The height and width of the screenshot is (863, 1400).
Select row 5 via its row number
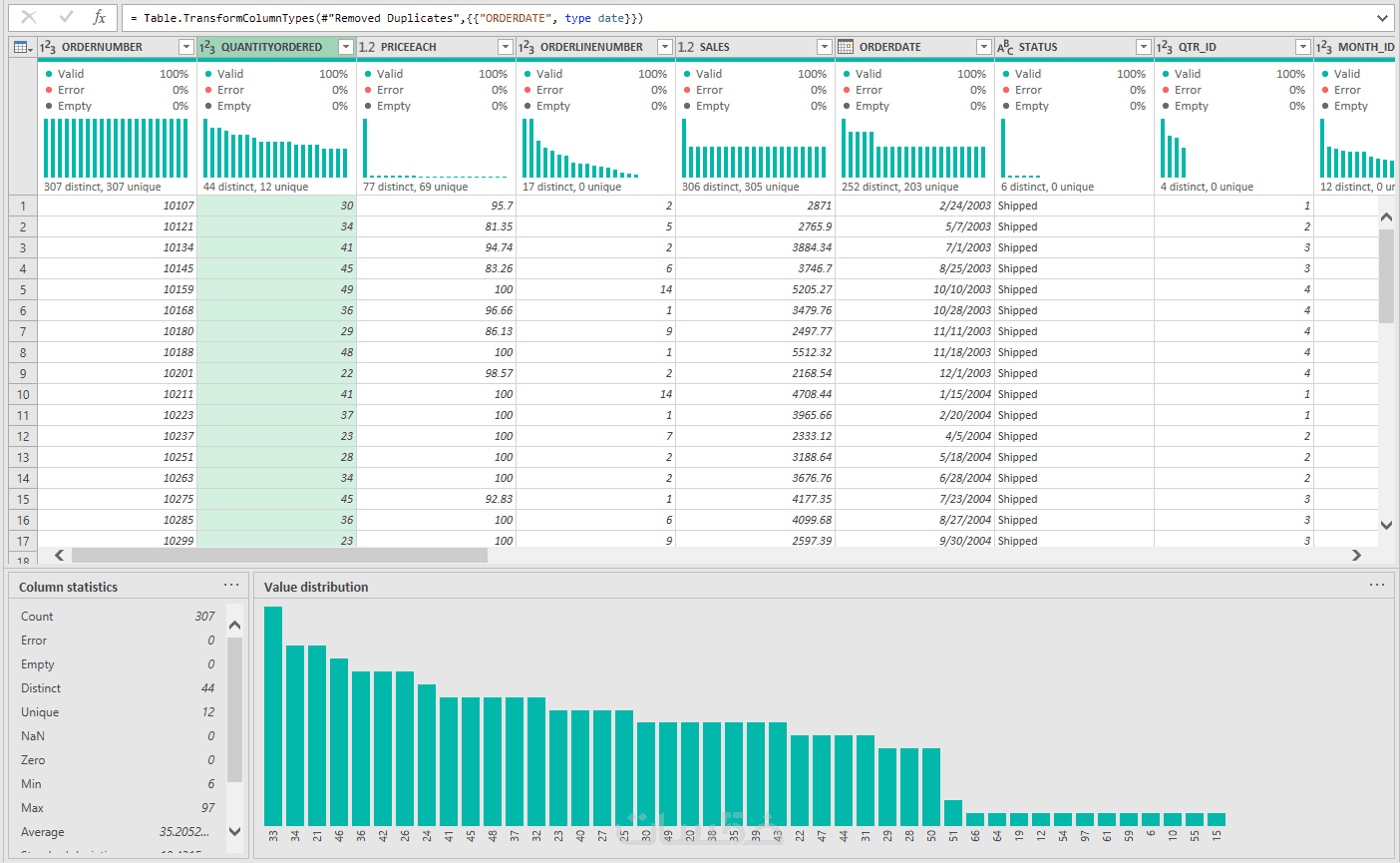(23, 289)
